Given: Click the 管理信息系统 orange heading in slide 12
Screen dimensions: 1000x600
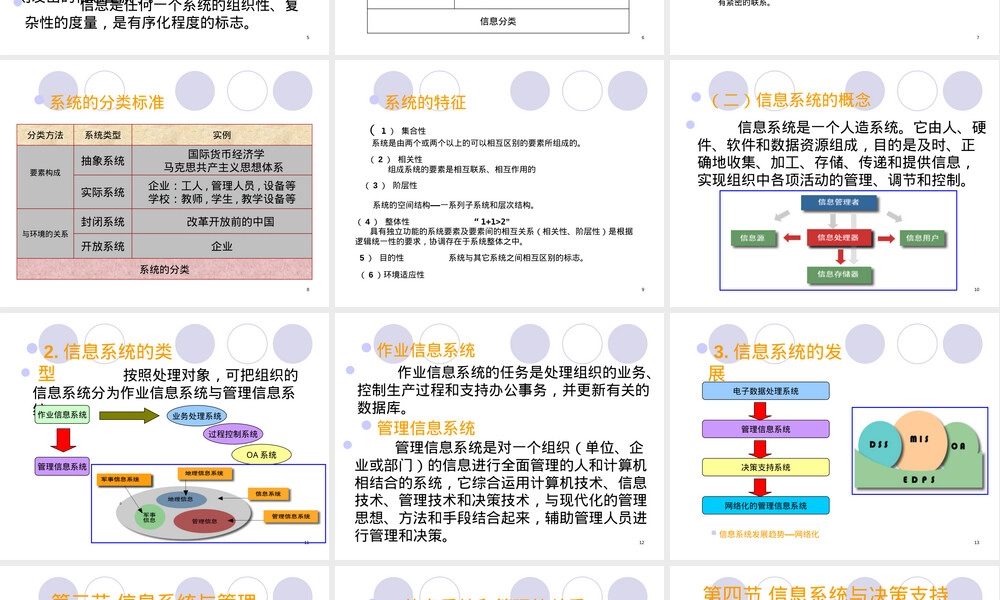Looking at the screenshot, I should point(426,428).
